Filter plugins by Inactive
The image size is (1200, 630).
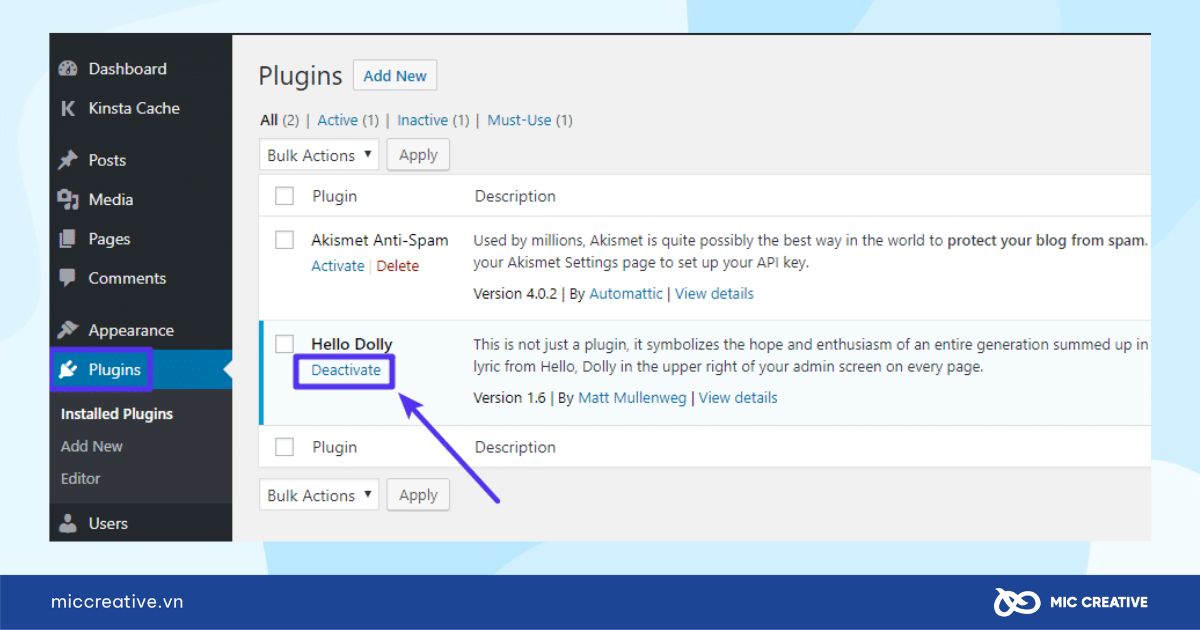pos(422,120)
